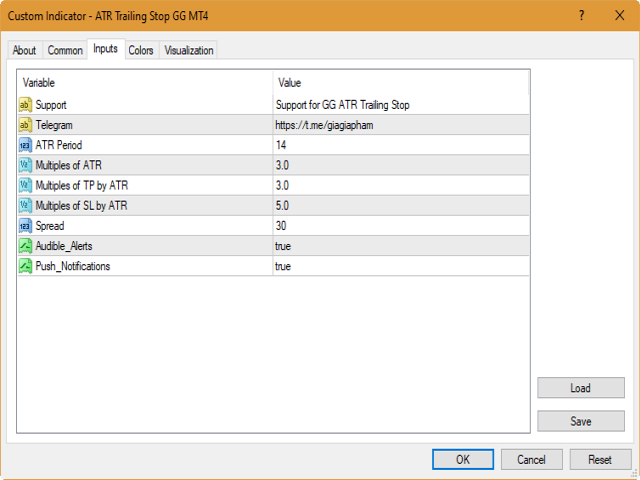Confirm settings with the OK button
The width and height of the screenshot is (640, 480).
click(463, 459)
